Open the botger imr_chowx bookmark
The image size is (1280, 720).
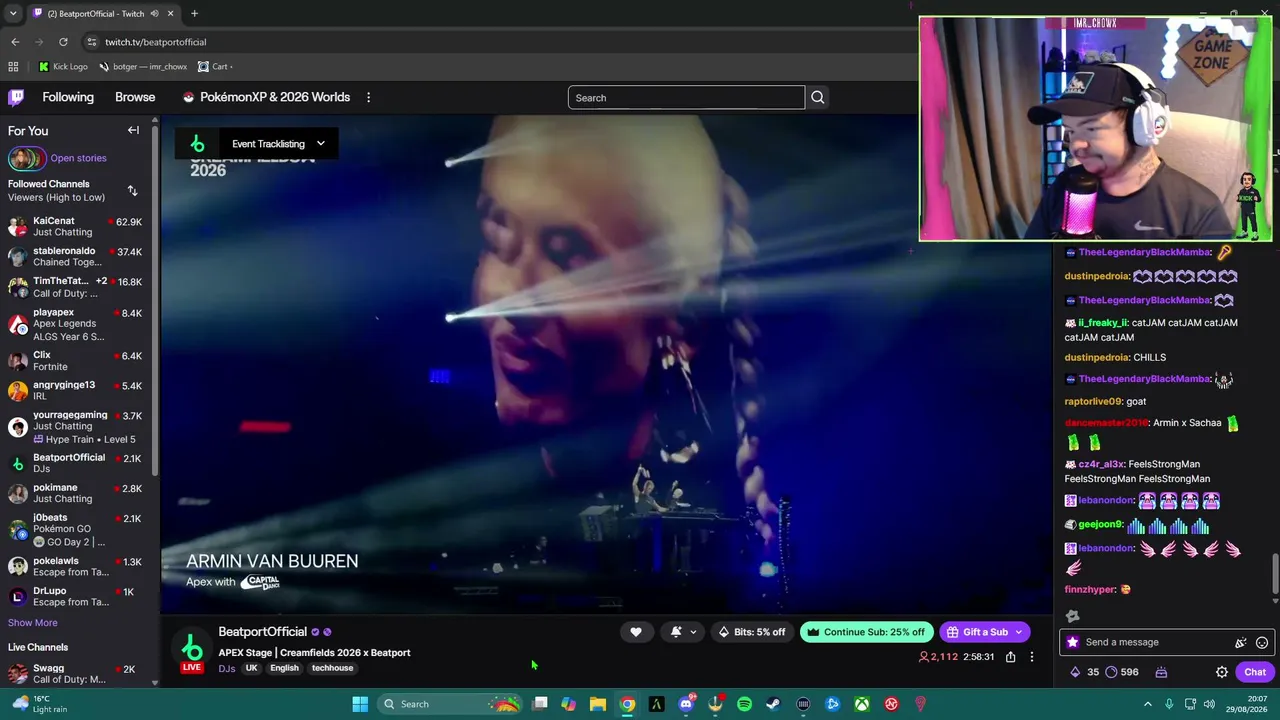coord(143,66)
